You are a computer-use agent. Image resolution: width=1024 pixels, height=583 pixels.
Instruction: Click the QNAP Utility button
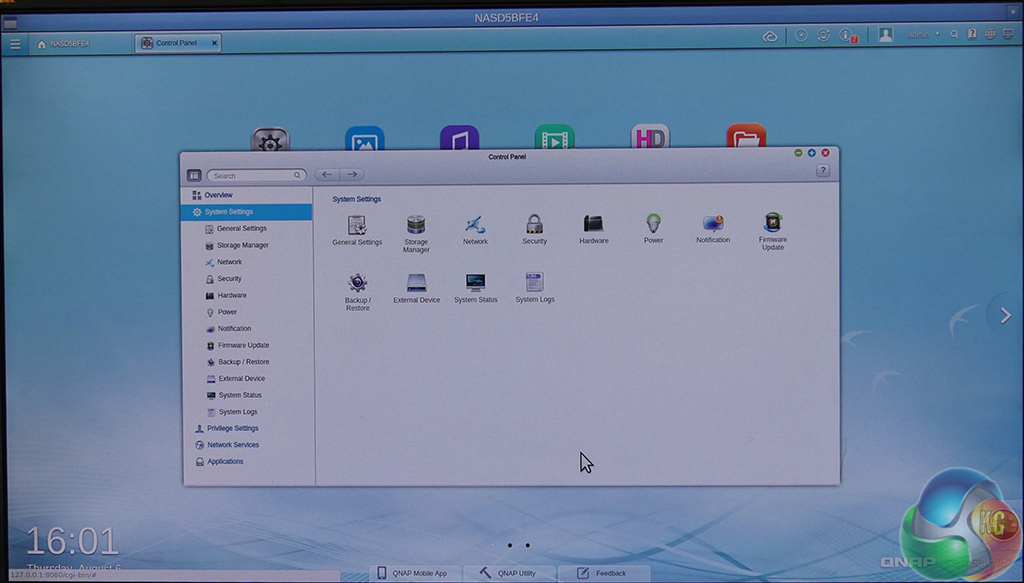tap(508, 573)
